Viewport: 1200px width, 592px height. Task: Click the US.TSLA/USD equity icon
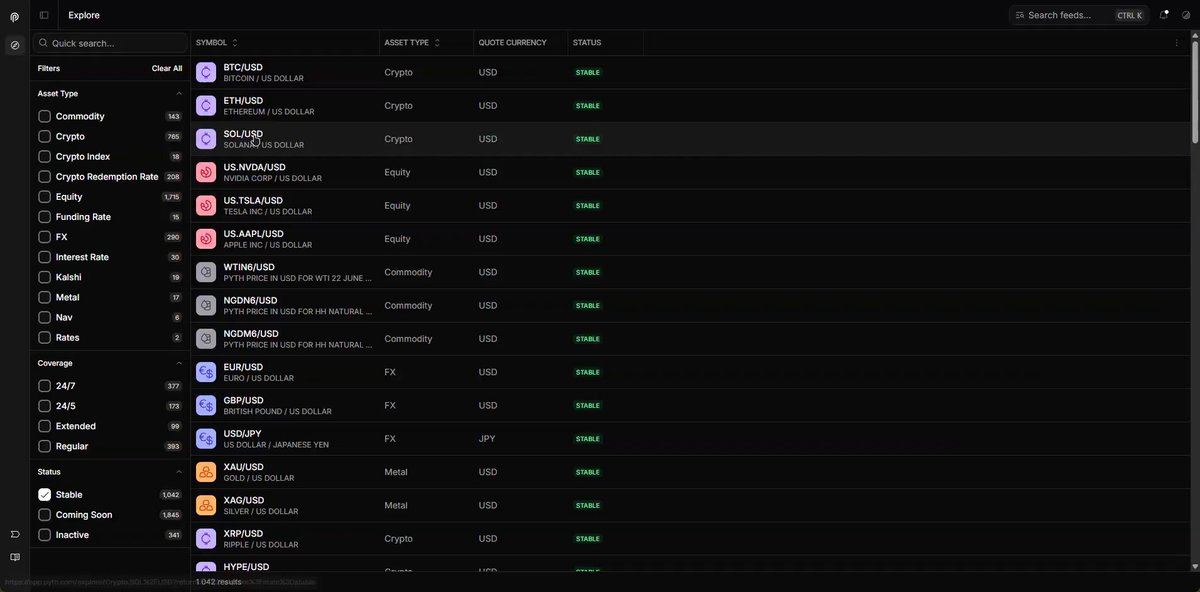206,206
